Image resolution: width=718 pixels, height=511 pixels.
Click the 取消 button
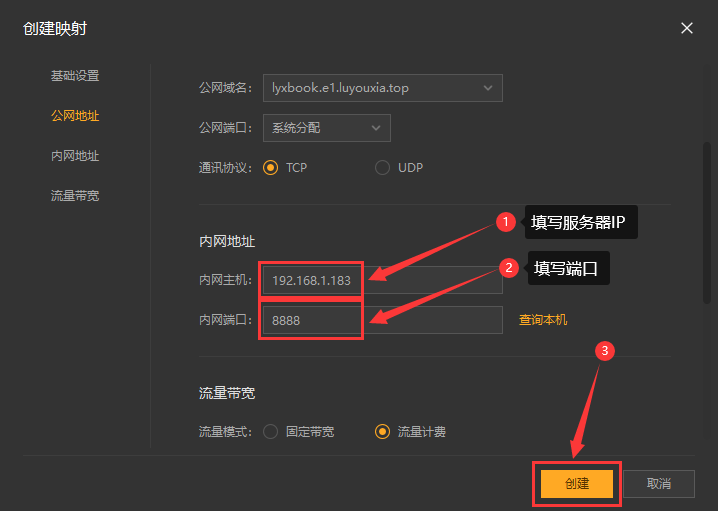[x=659, y=484]
